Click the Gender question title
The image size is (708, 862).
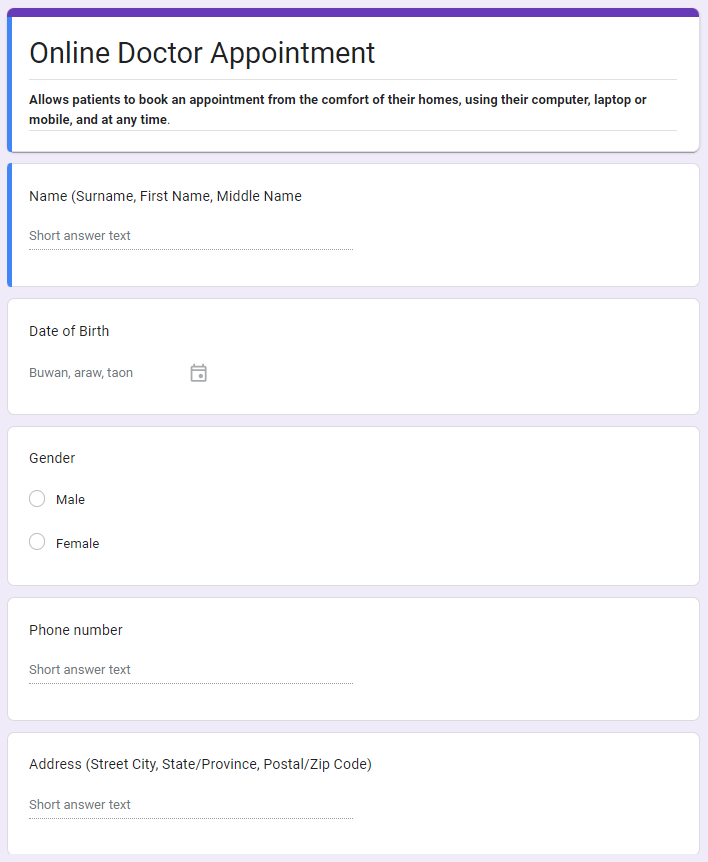(52, 458)
